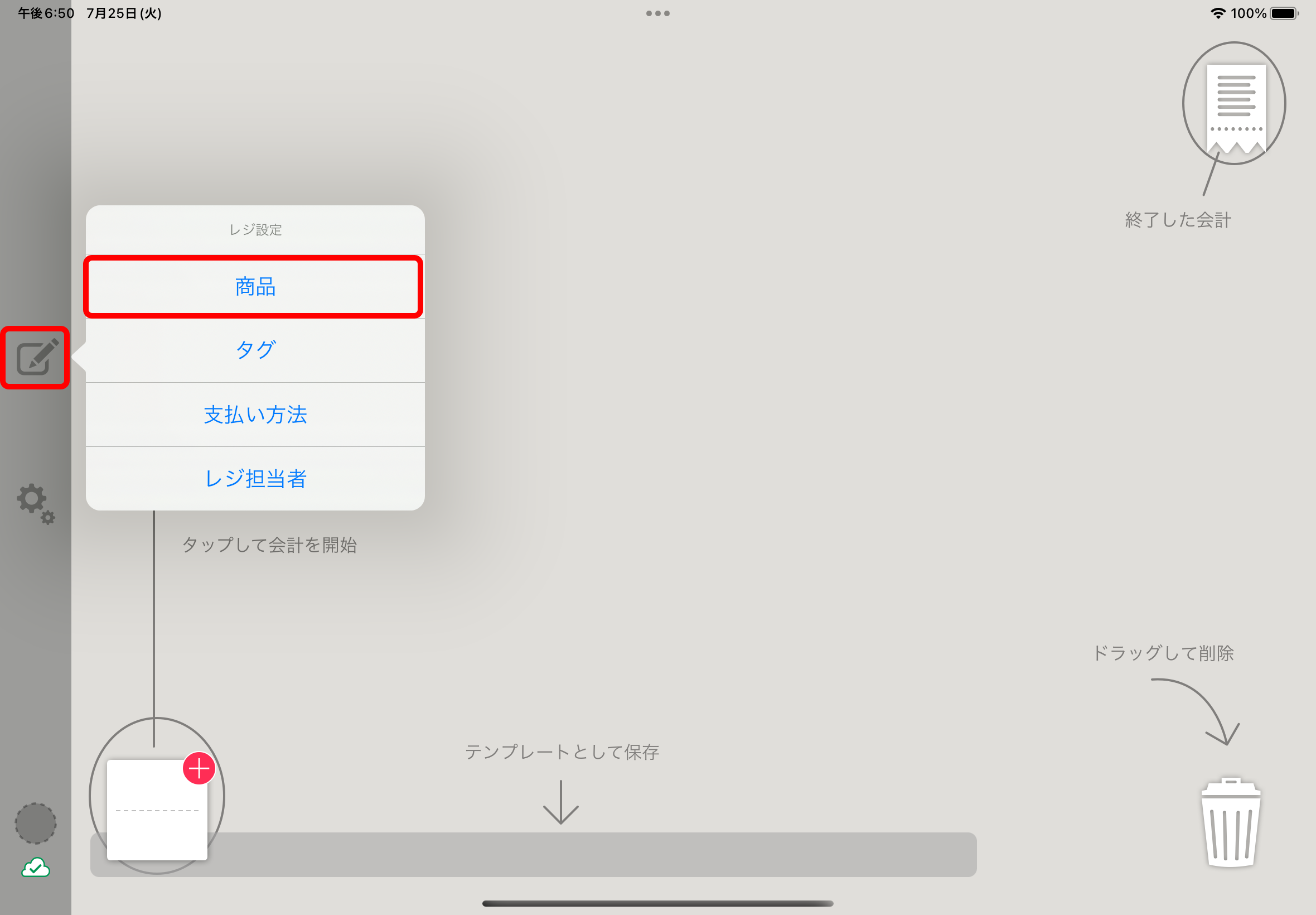Open the edit (pencil) register settings icon
This screenshot has height=915, width=1316.
37,357
